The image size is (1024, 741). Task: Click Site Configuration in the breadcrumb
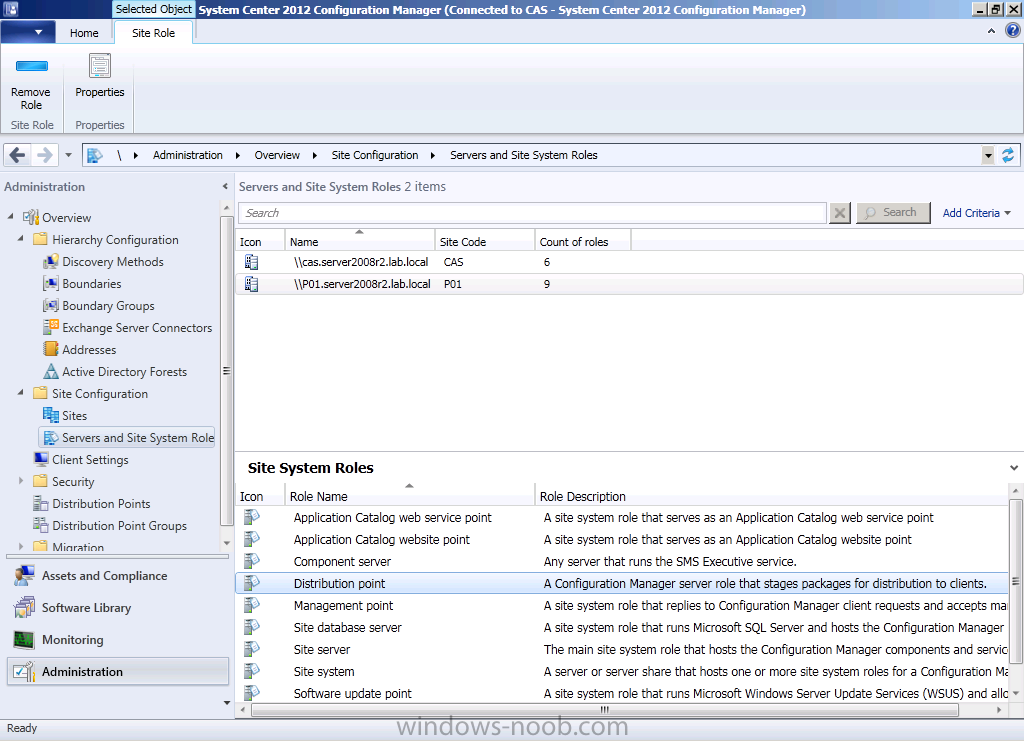coord(375,155)
